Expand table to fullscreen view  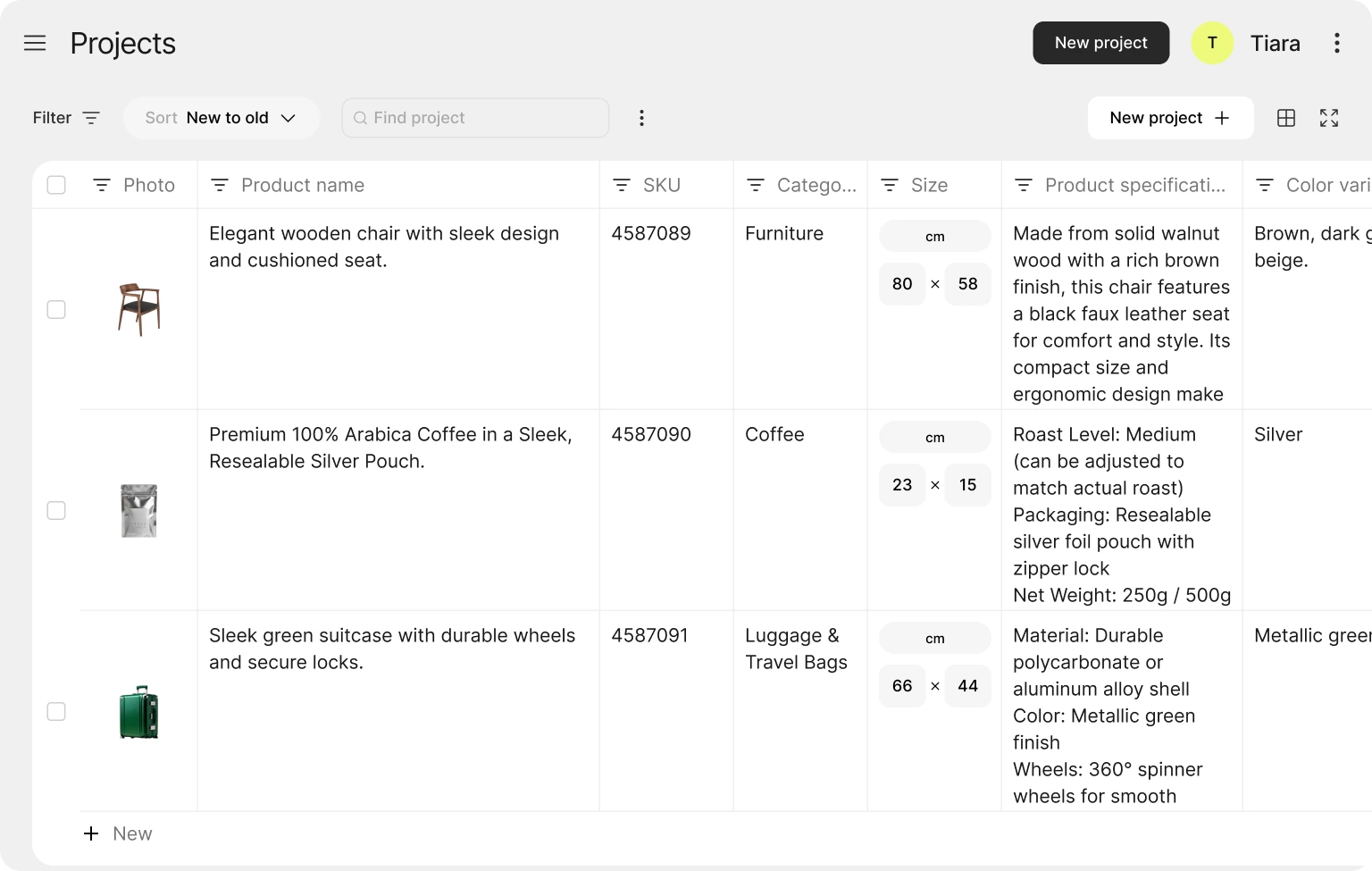coord(1329,118)
